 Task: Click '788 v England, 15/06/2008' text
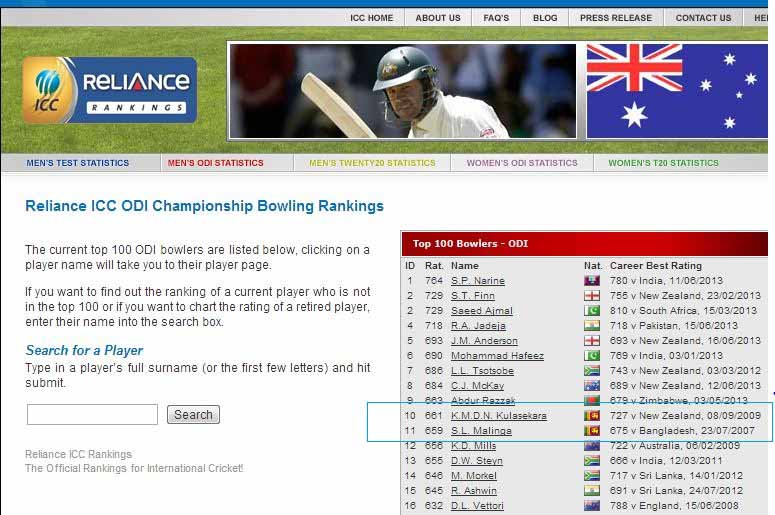tap(674, 506)
